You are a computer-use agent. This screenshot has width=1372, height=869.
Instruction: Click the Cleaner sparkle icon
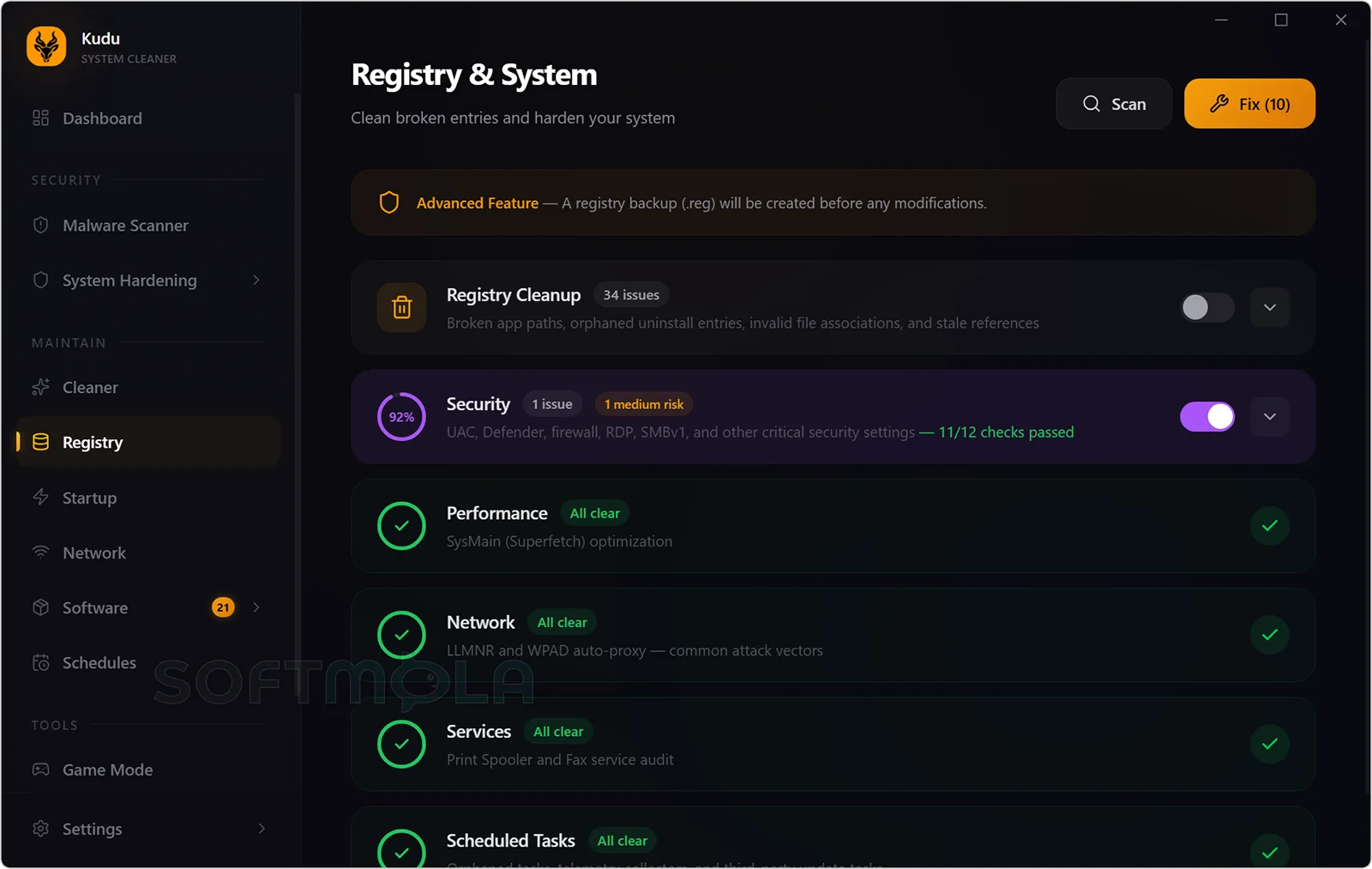click(x=40, y=388)
